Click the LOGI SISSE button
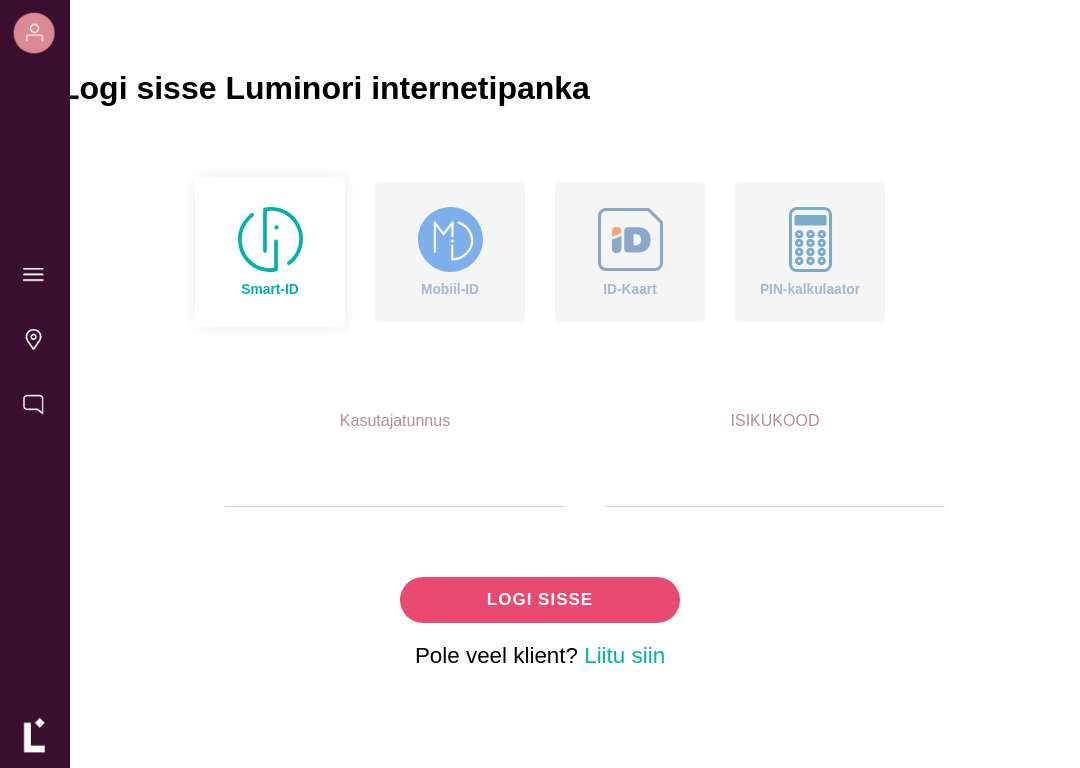Viewport: 1080px width, 768px height. point(540,600)
